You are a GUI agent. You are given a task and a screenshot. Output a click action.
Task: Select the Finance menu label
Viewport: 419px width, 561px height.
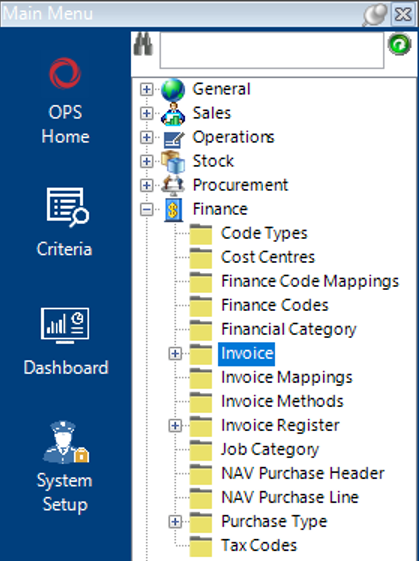220,209
